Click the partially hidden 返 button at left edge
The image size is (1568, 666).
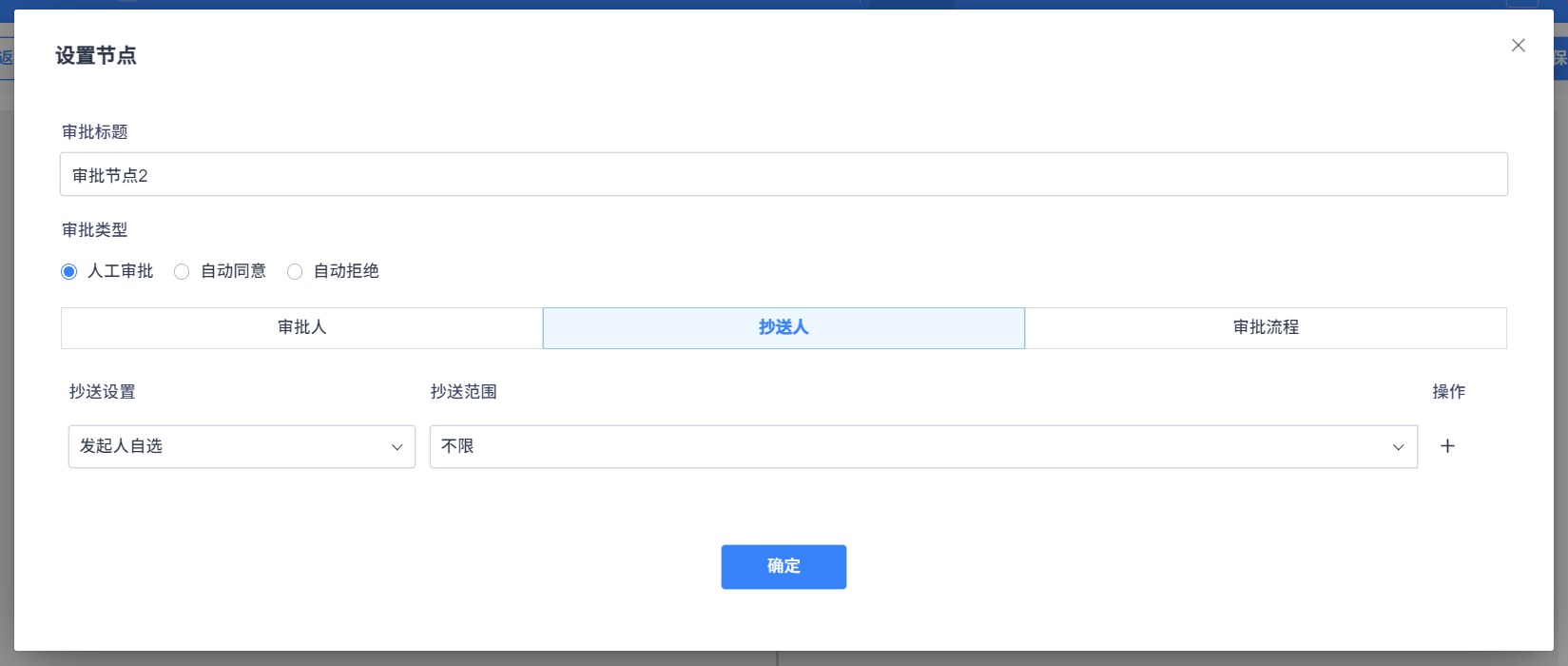6,57
